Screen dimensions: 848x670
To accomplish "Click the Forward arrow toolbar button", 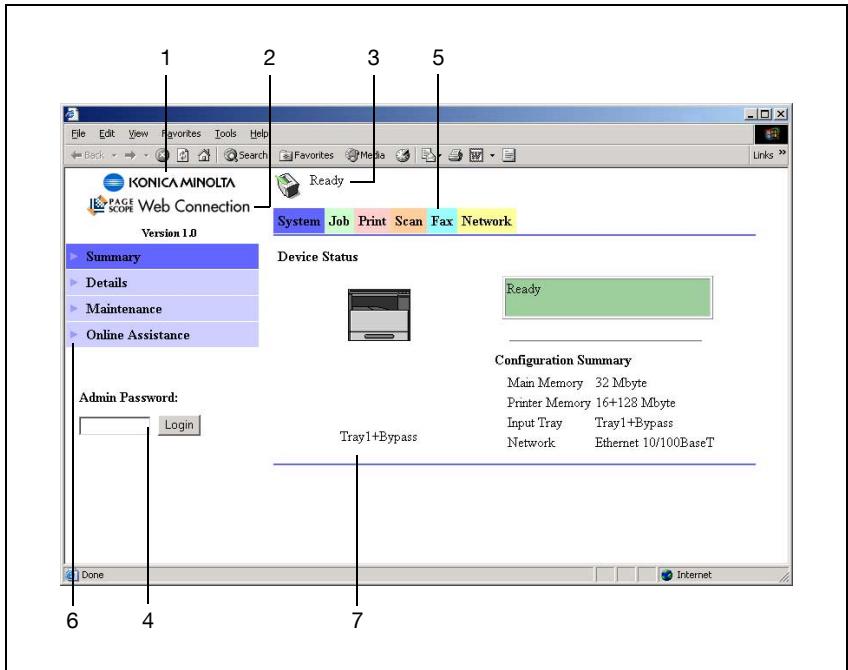I will (x=130, y=155).
